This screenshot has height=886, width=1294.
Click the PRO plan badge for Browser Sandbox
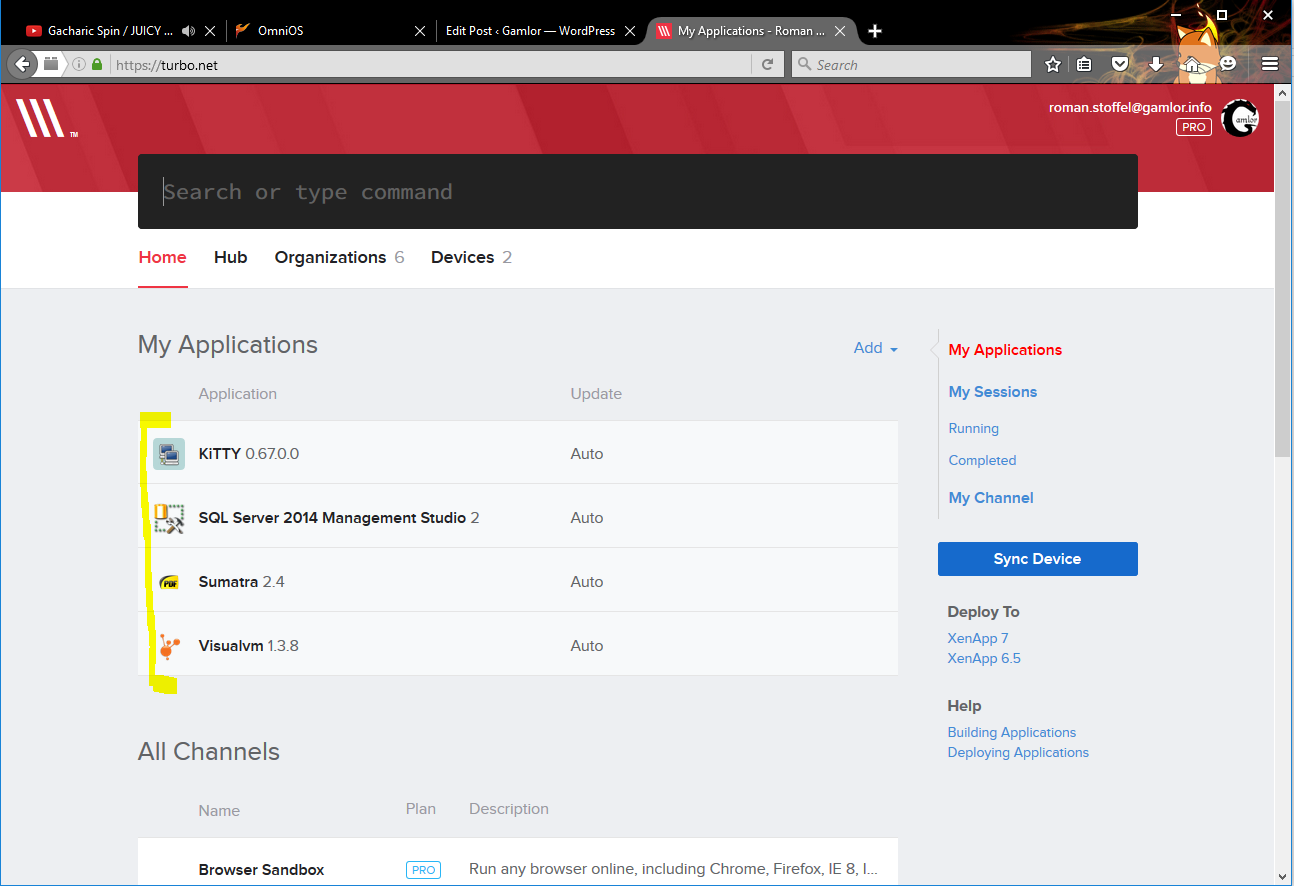(x=424, y=870)
